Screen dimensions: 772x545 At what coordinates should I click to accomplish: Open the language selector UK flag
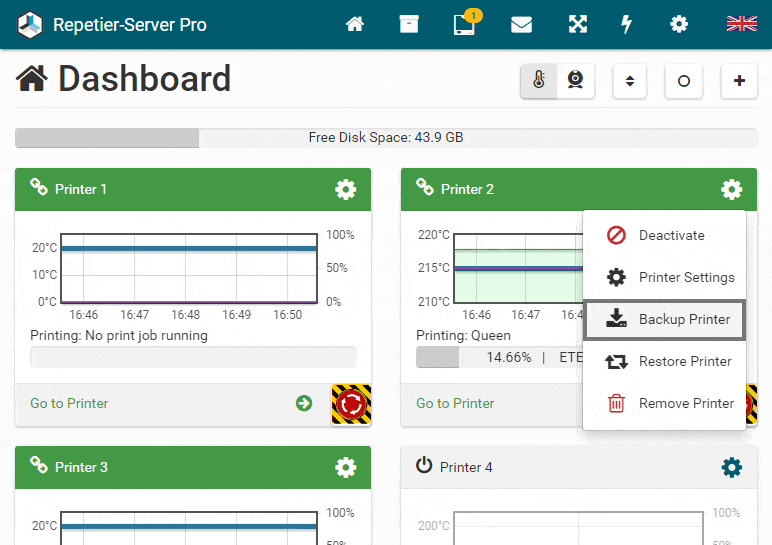(741, 24)
